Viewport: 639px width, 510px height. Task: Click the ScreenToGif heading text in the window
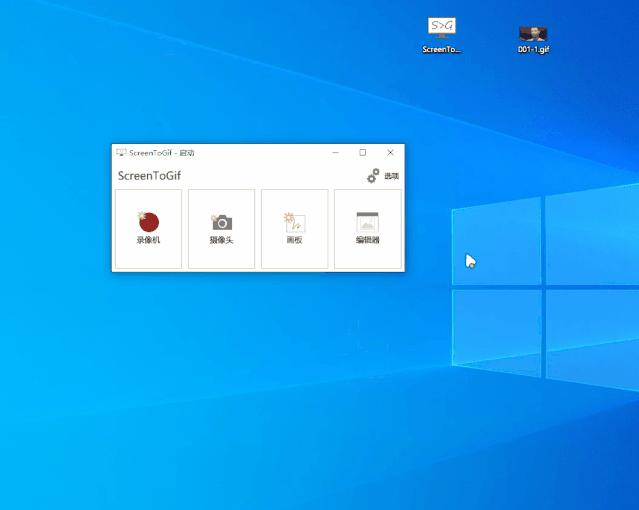(x=149, y=176)
